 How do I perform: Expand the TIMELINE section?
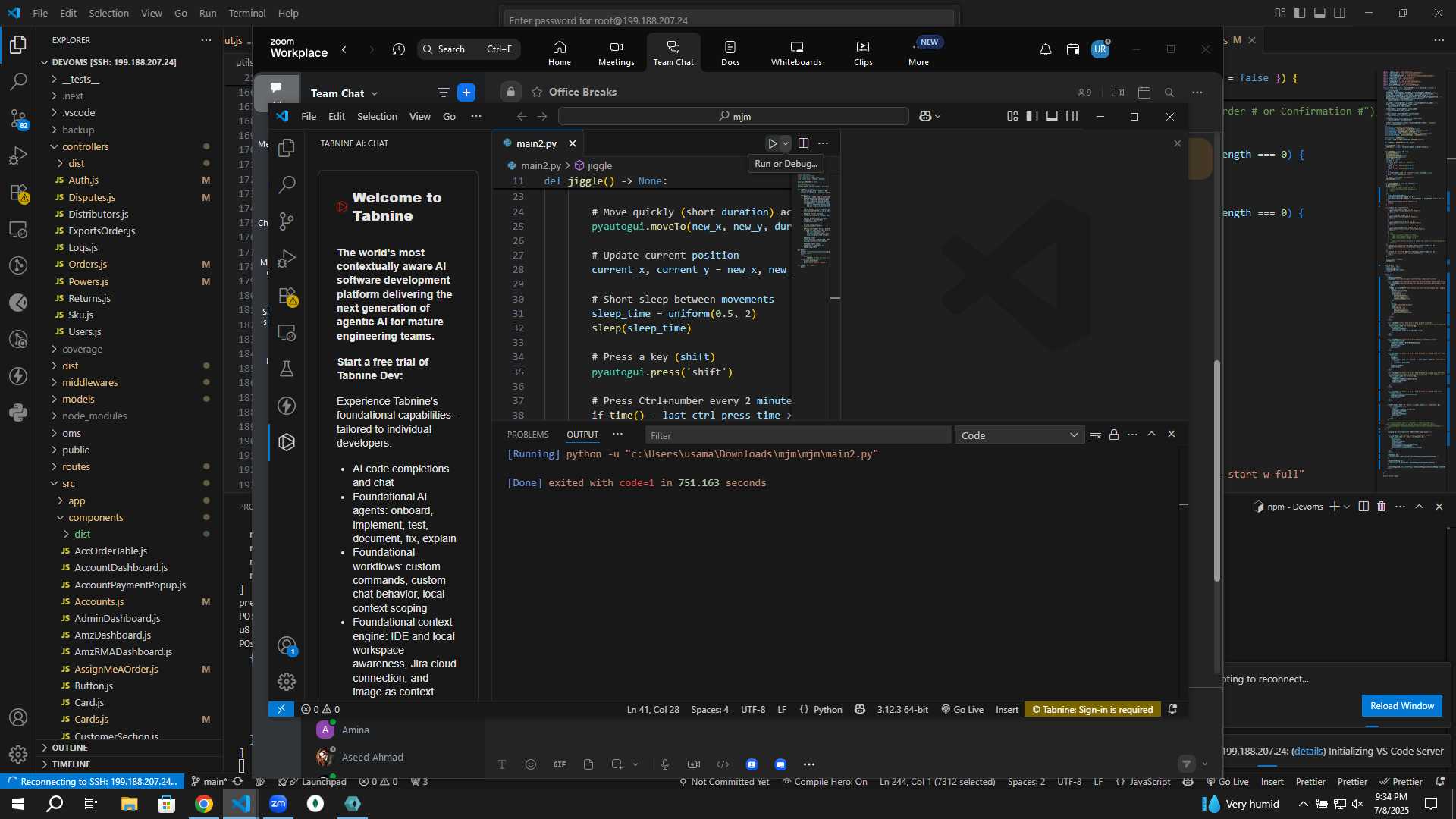pyautogui.click(x=71, y=764)
